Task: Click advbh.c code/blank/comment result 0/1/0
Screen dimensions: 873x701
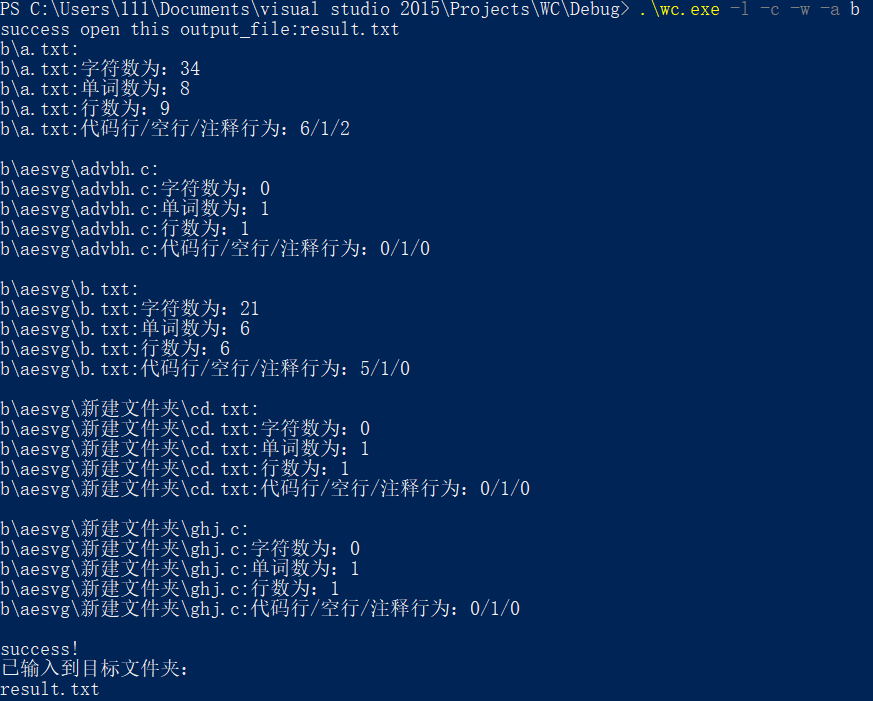Action: (215, 249)
